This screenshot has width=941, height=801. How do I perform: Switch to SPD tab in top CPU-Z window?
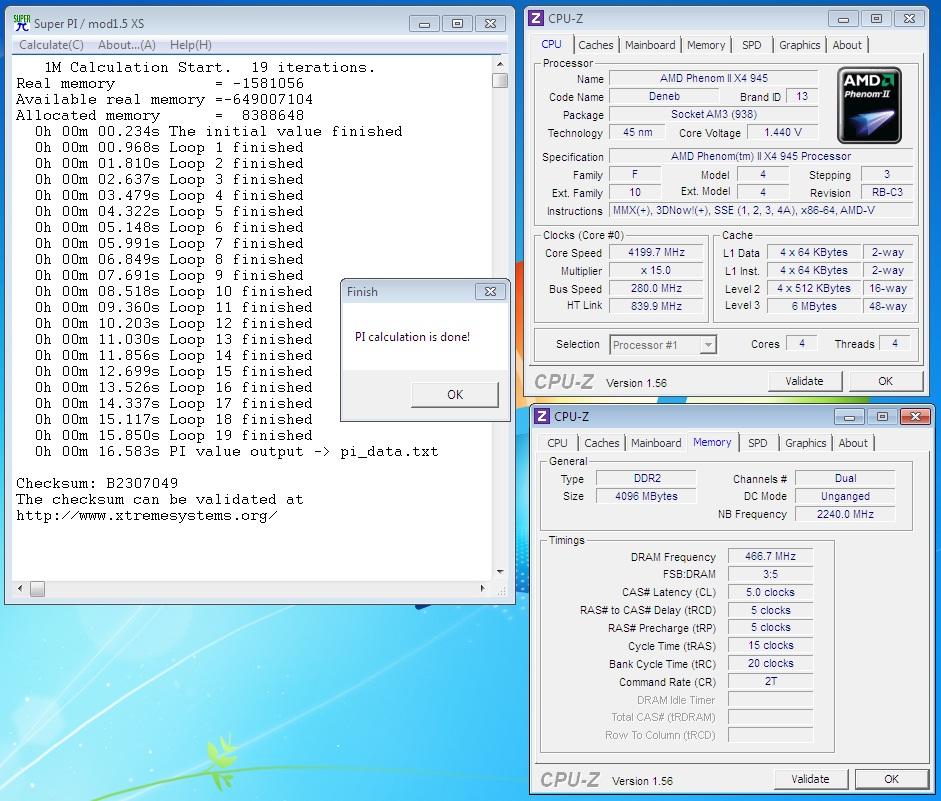(751, 45)
